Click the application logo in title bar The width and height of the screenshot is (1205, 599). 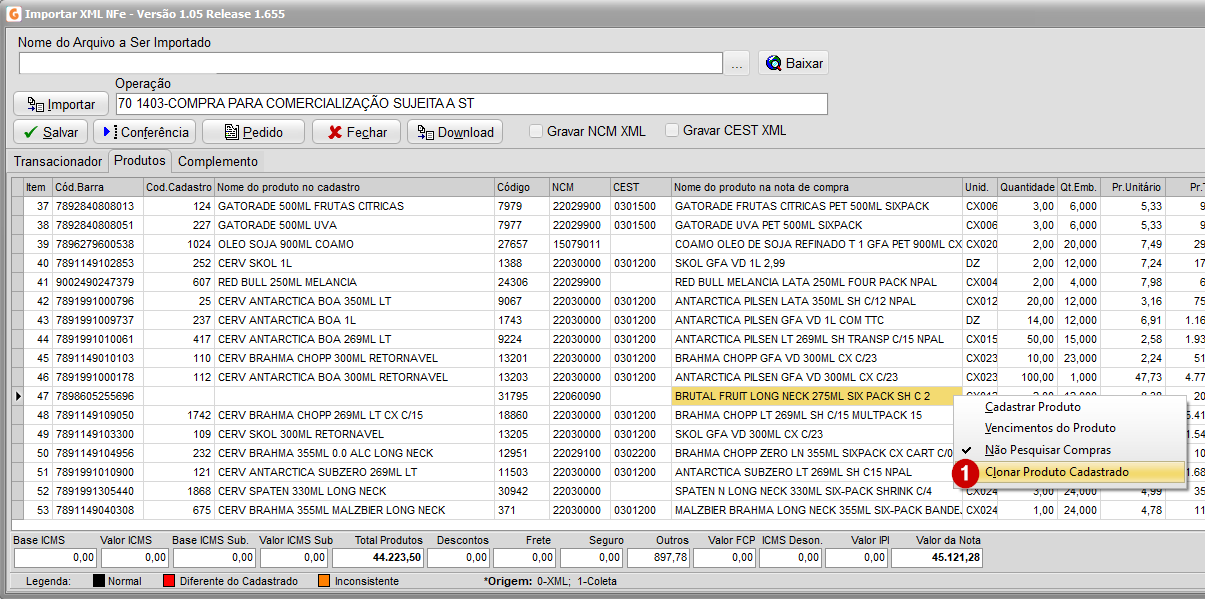12,11
